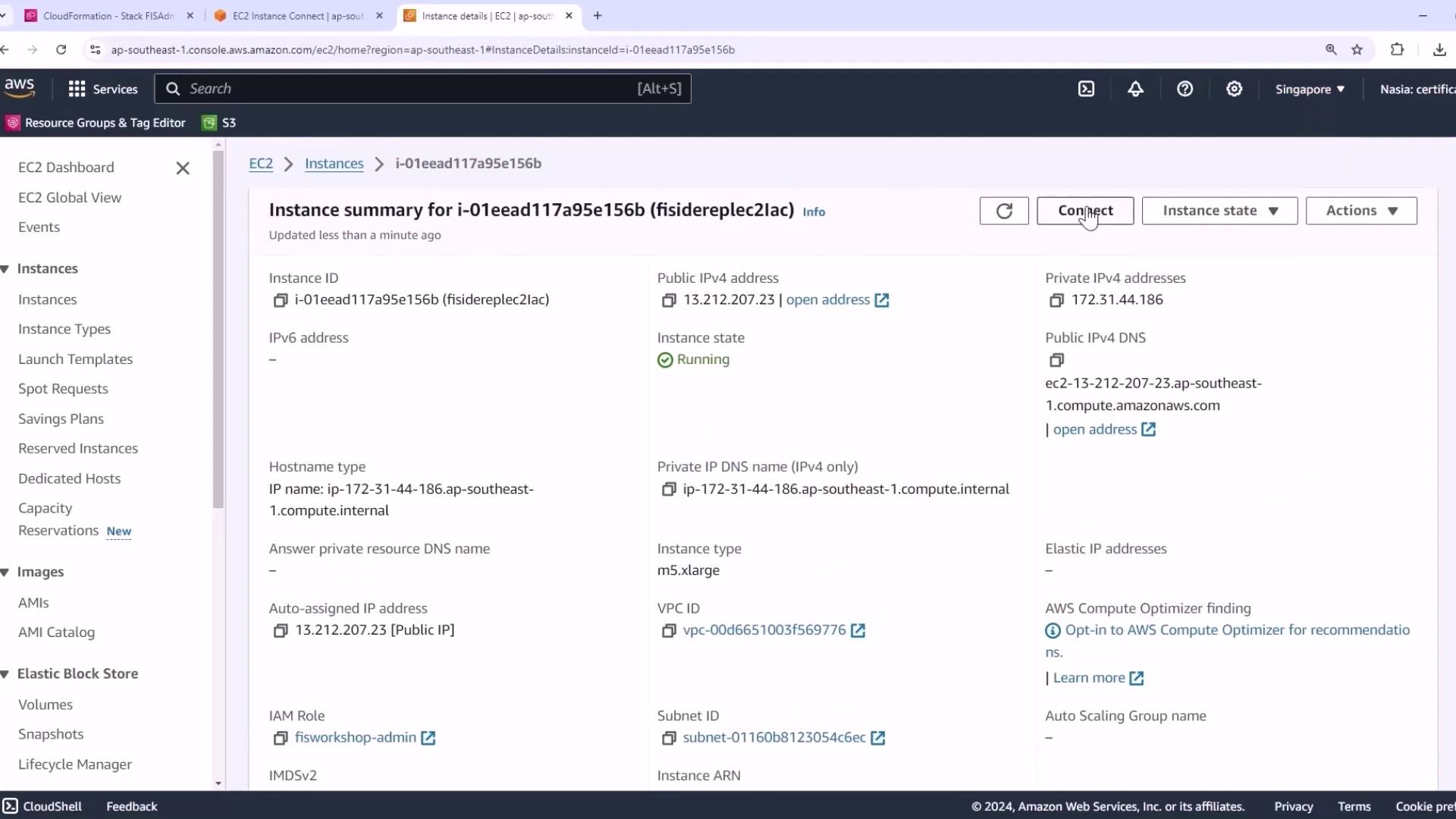Open Launch Templates in sidebar
1456x819 pixels.
point(75,359)
